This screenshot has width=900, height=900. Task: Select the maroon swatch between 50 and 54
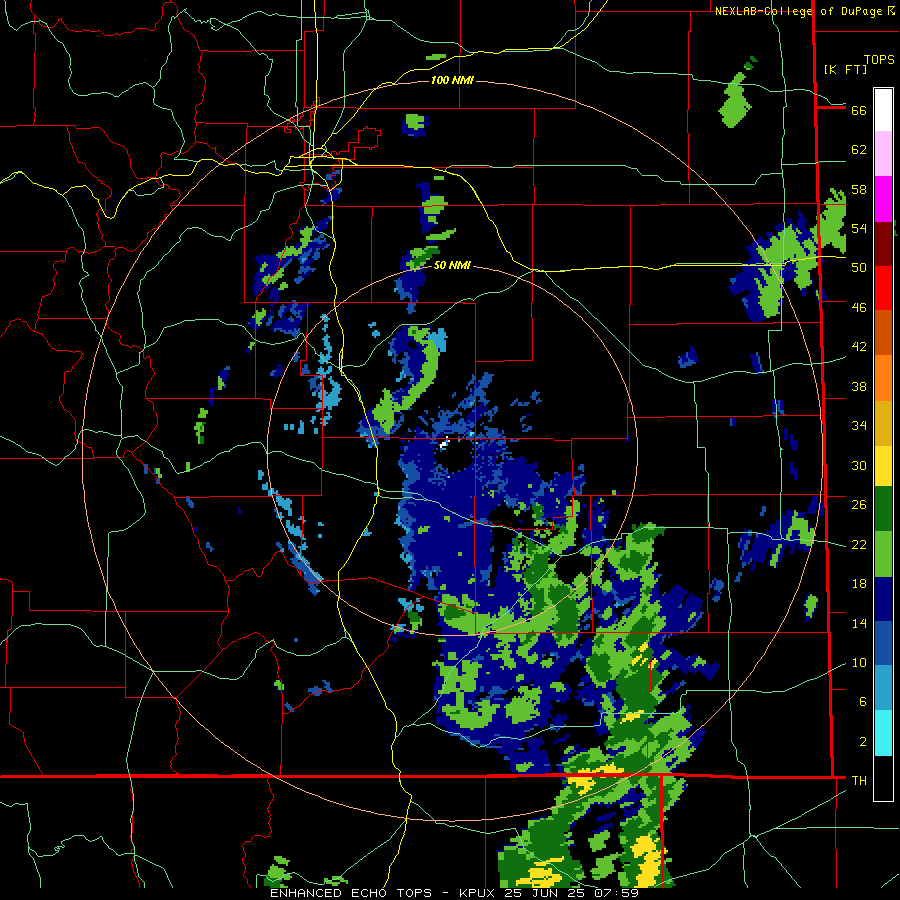point(883,243)
